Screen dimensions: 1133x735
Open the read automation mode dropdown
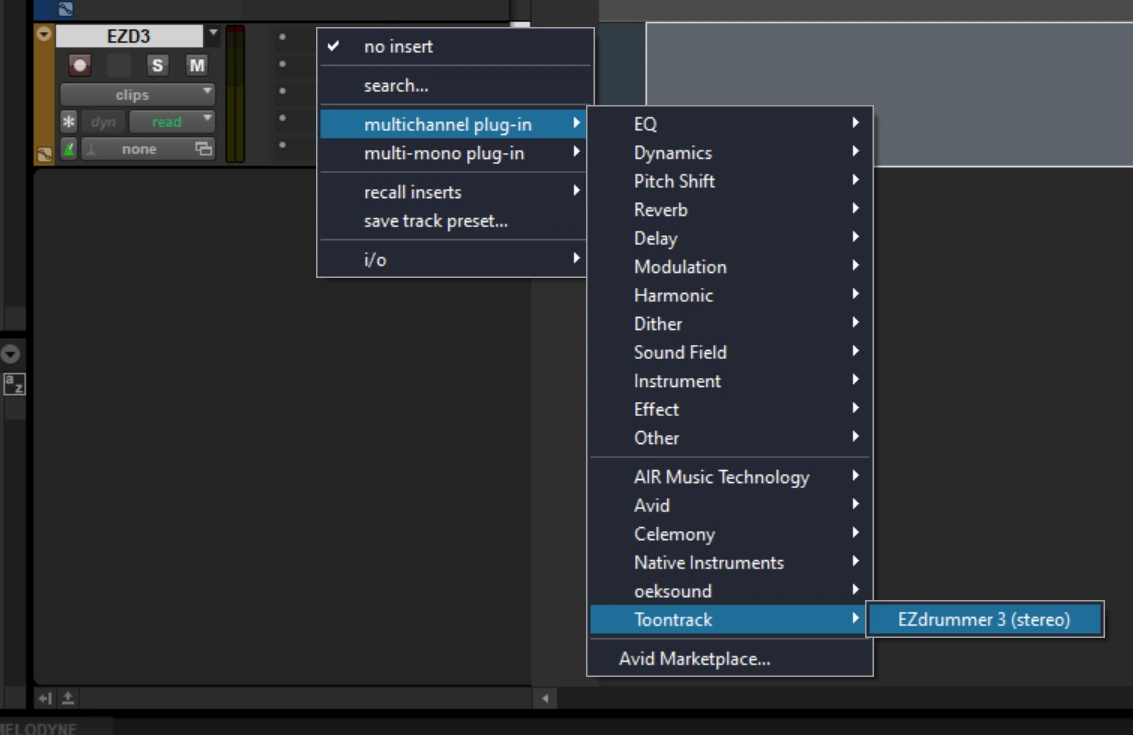point(172,122)
